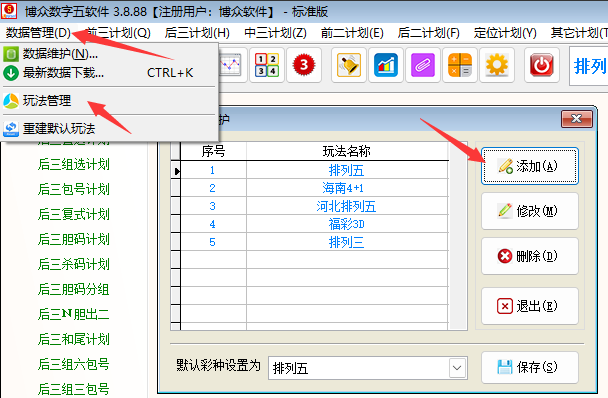
Task: Expand the 默认彩种设置为 dropdown
Action: [x=457, y=368]
